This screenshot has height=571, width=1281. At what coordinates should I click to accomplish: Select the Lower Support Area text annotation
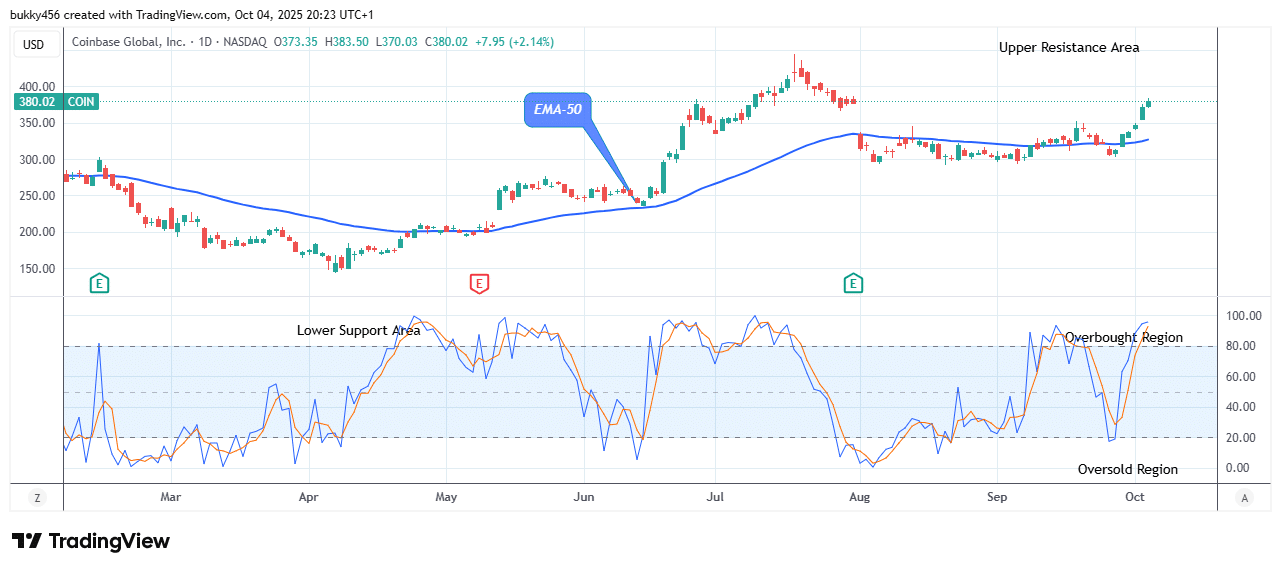click(358, 330)
